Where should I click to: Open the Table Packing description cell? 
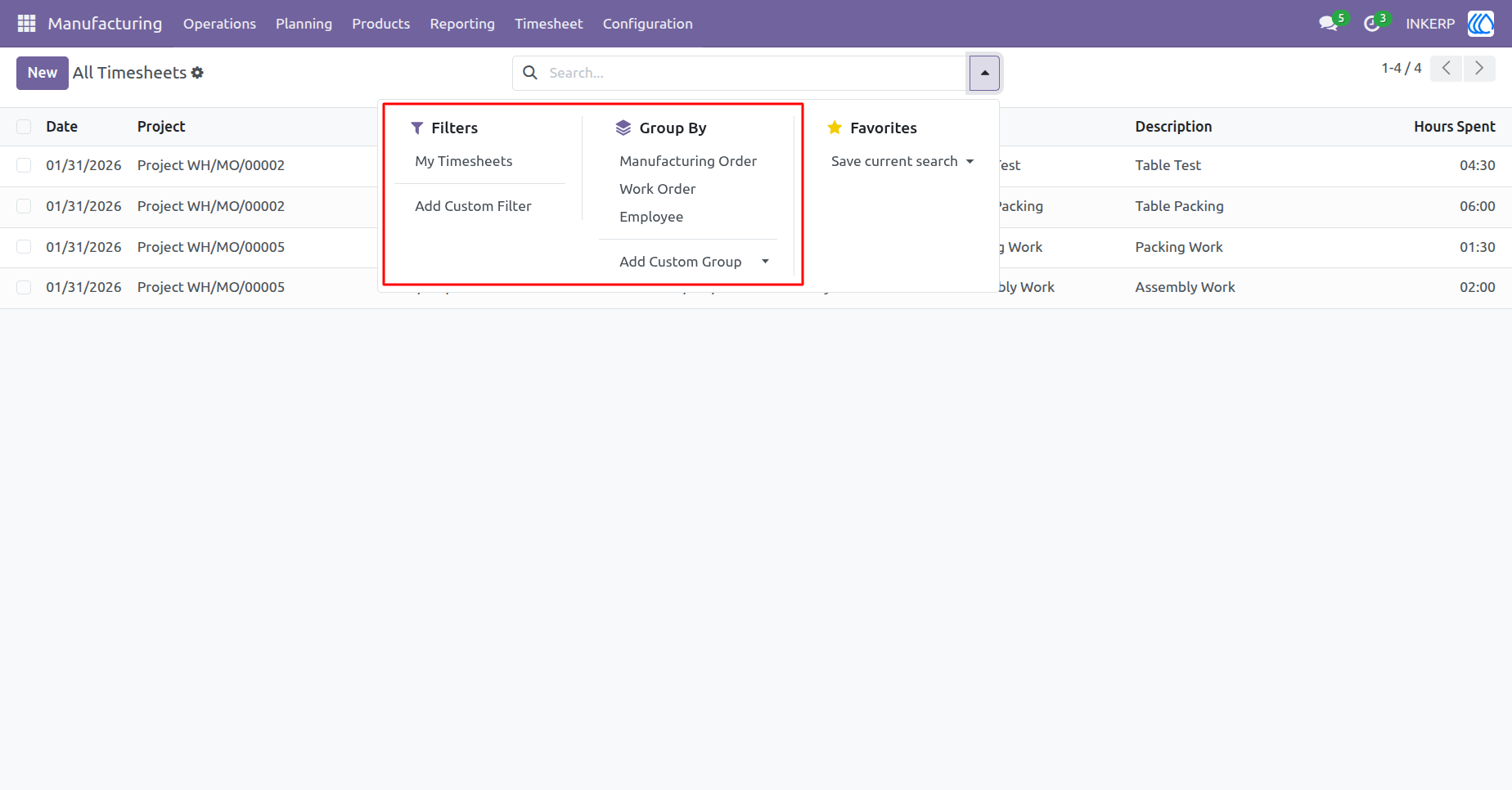click(1179, 206)
